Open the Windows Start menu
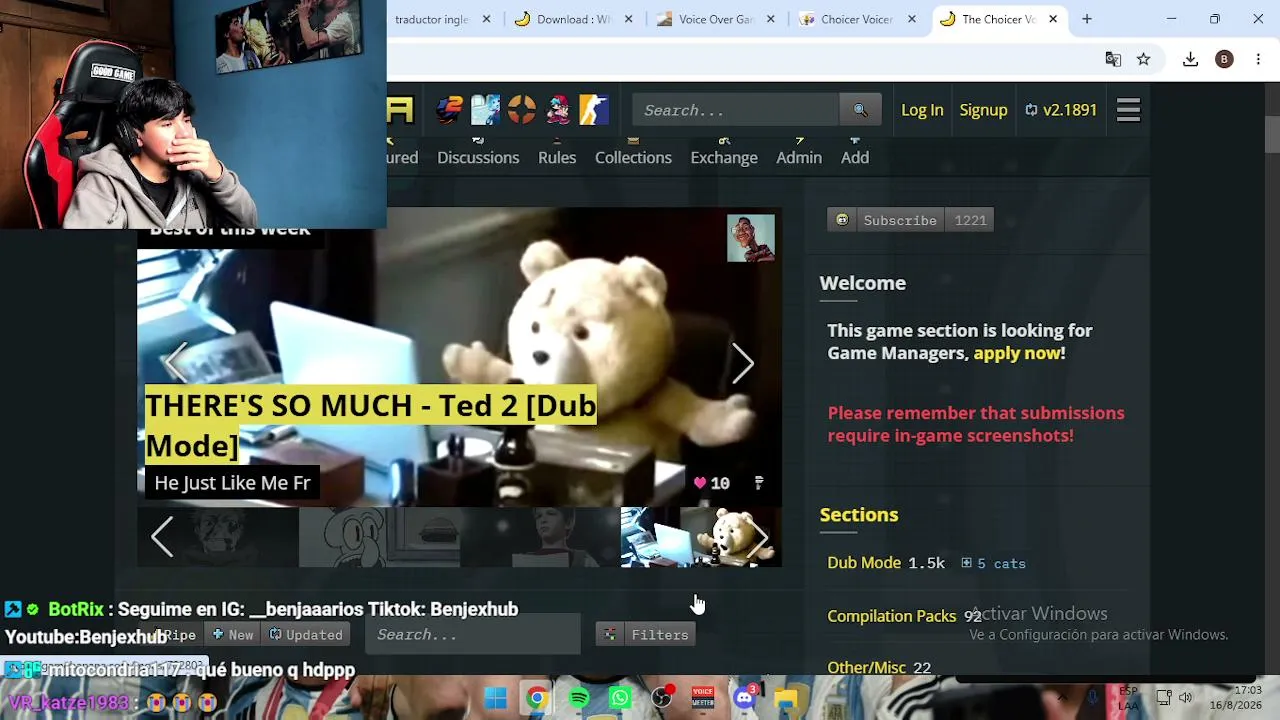The height and width of the screenshot is (720, 1280). pos(495,698)
